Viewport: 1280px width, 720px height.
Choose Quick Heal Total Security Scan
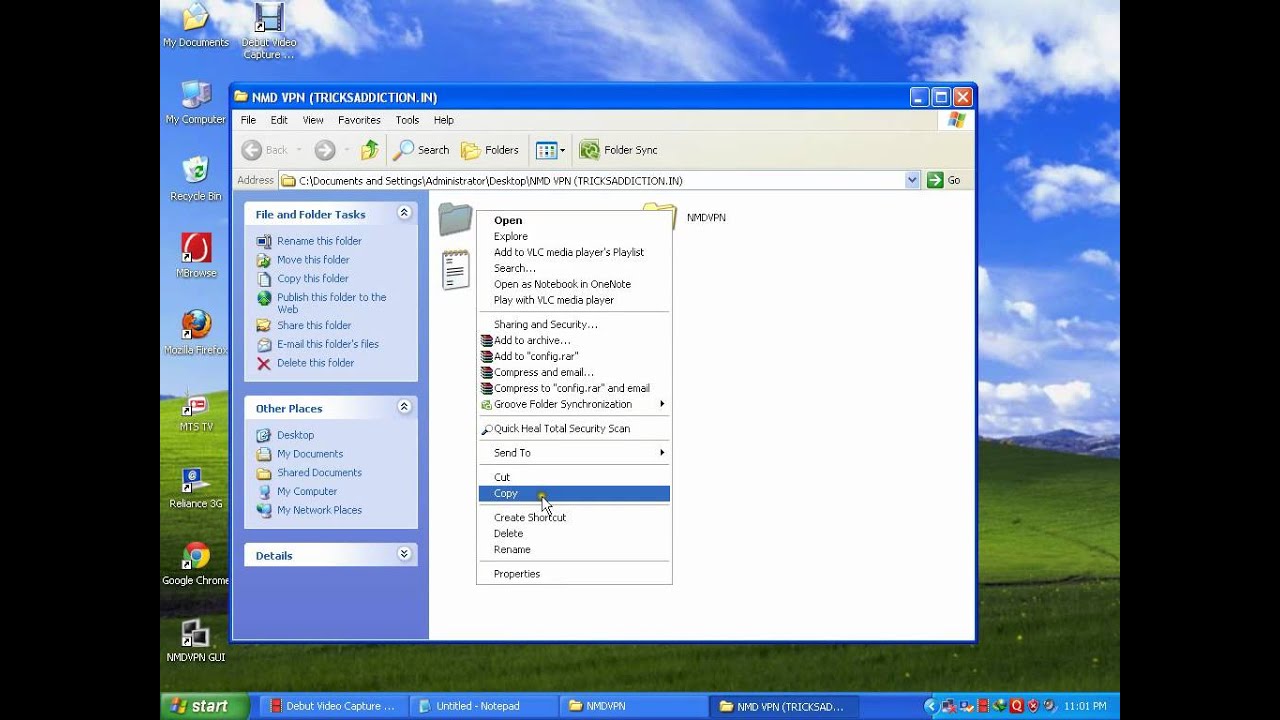tap(574, 429)
